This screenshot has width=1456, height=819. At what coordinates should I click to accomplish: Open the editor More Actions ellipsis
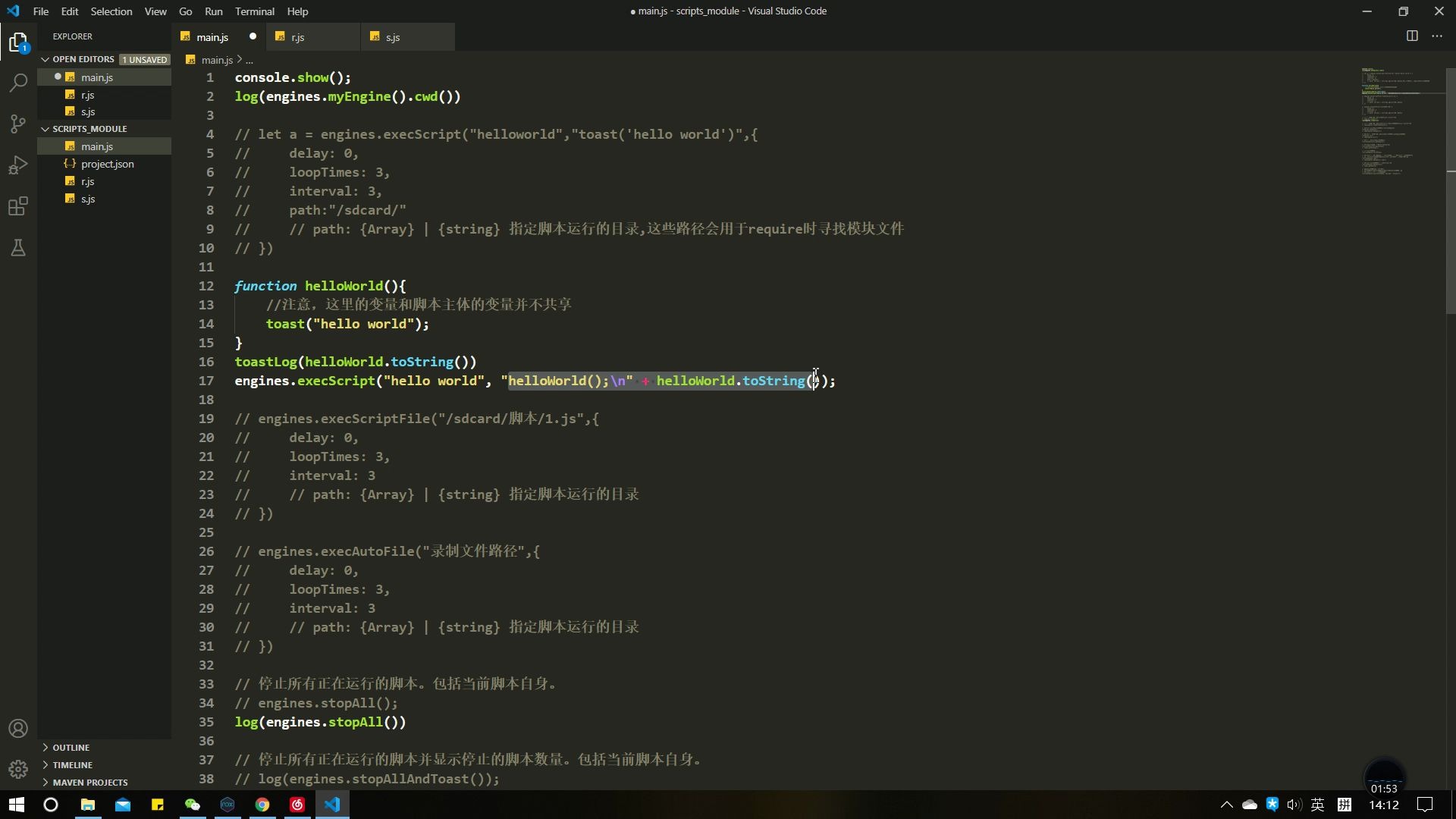1437,36
